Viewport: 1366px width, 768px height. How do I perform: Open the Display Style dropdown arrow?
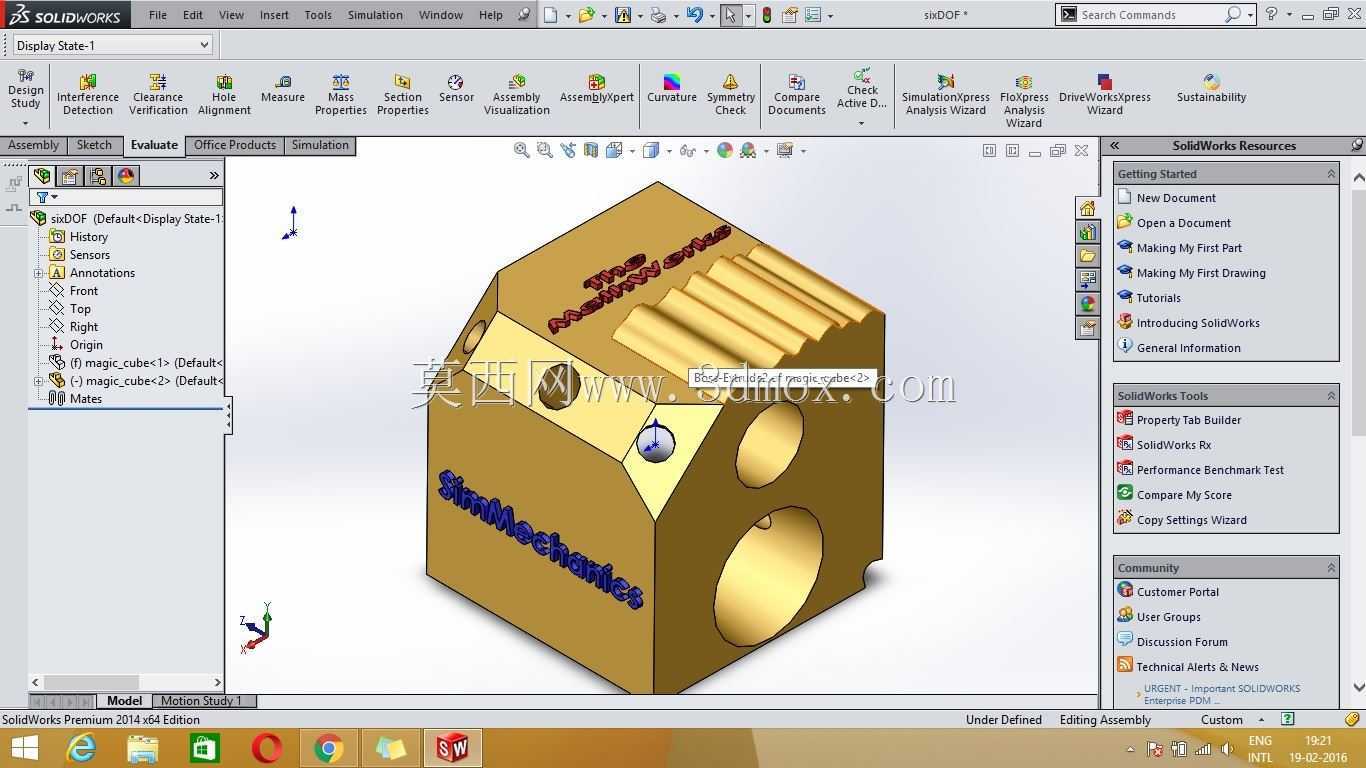pos(669,151)
